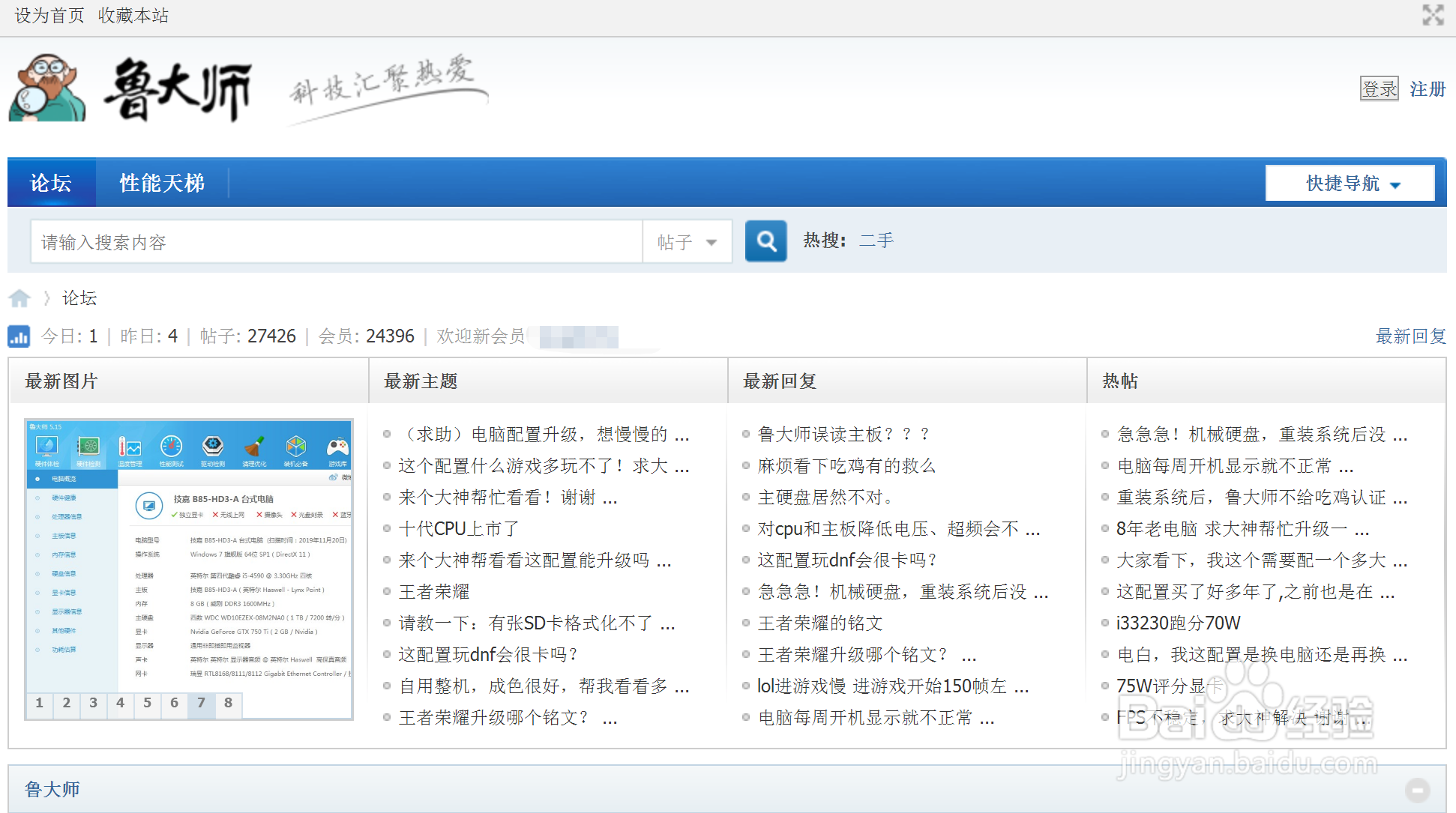Select slide number 2 under the picture
1456x813 pixels.
click(67, 704)
